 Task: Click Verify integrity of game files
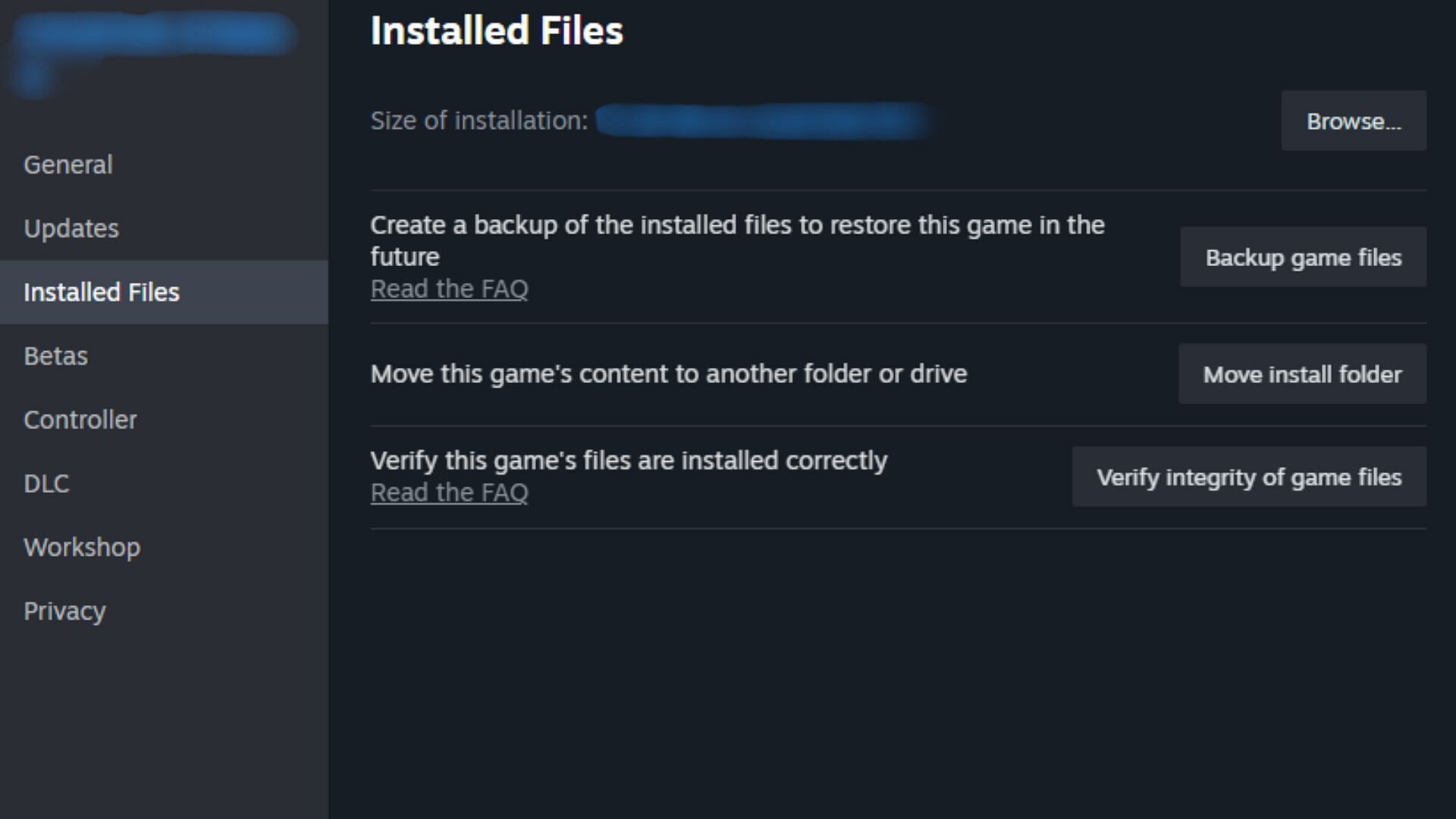click(1249, 477)
